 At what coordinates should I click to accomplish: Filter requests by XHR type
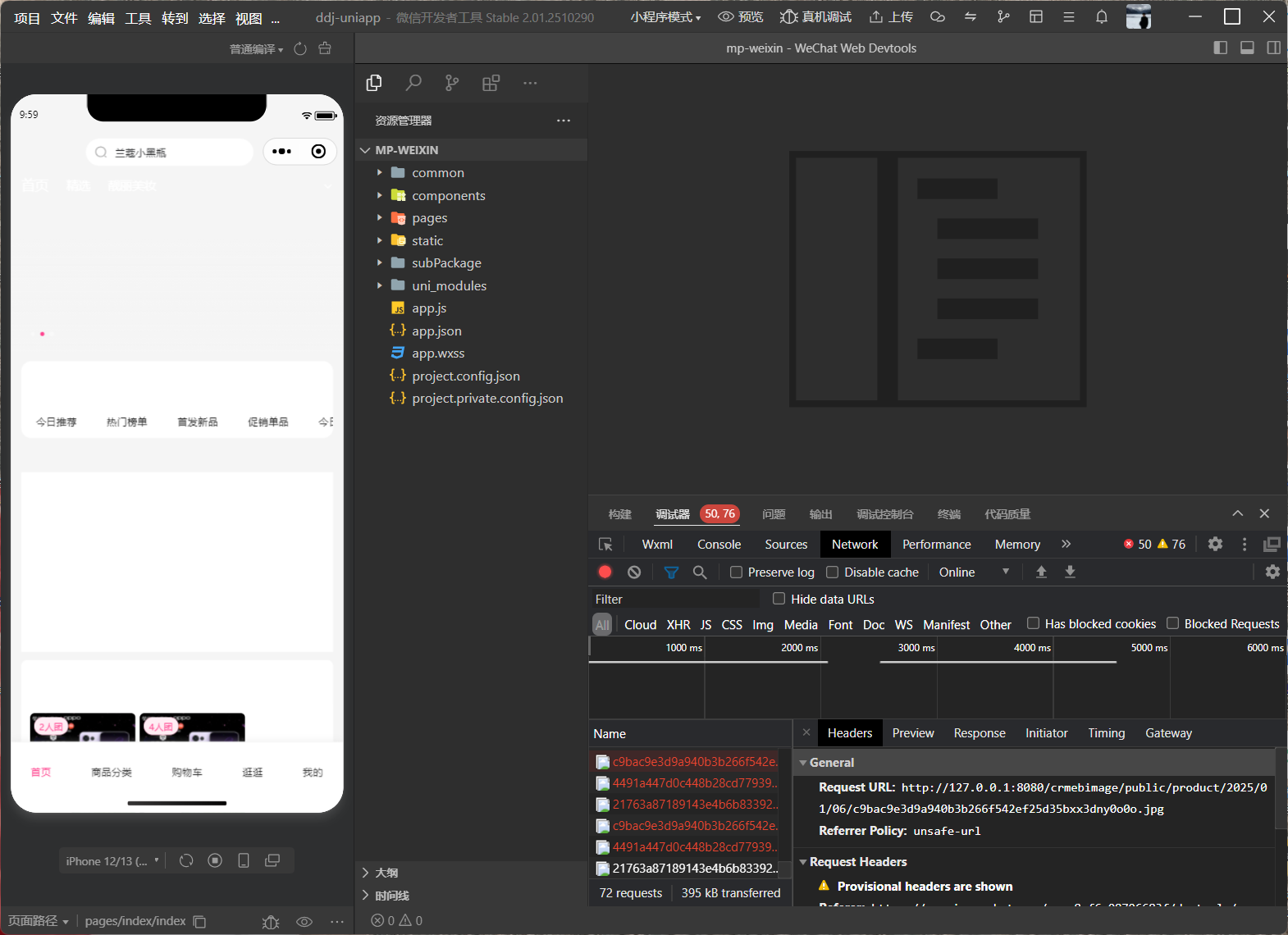tap(678, 624)
